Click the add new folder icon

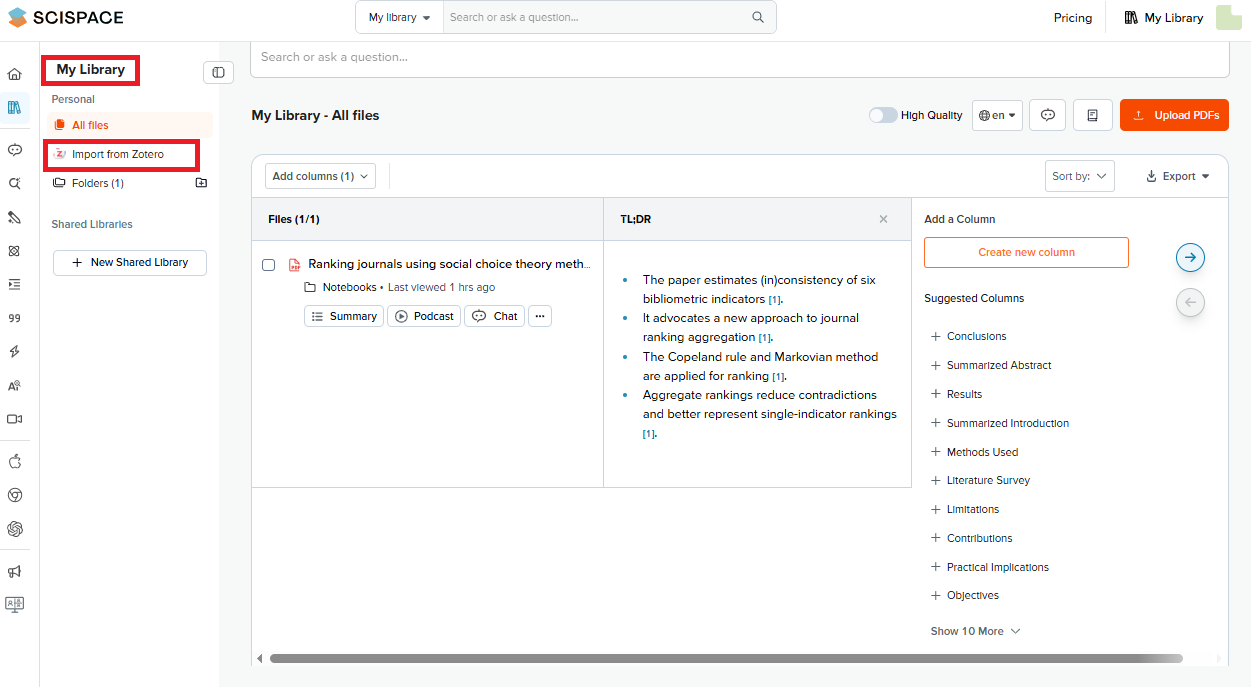[201, 183]
